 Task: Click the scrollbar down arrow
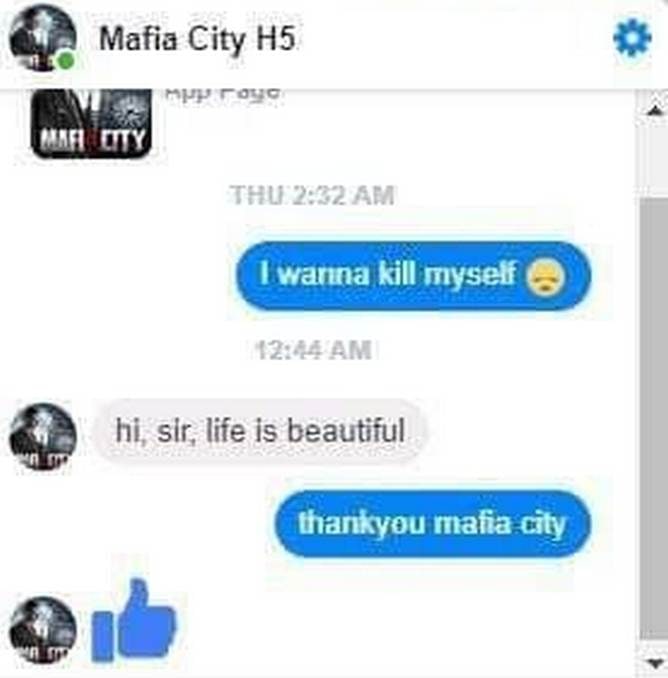click(x=655, y=662)
